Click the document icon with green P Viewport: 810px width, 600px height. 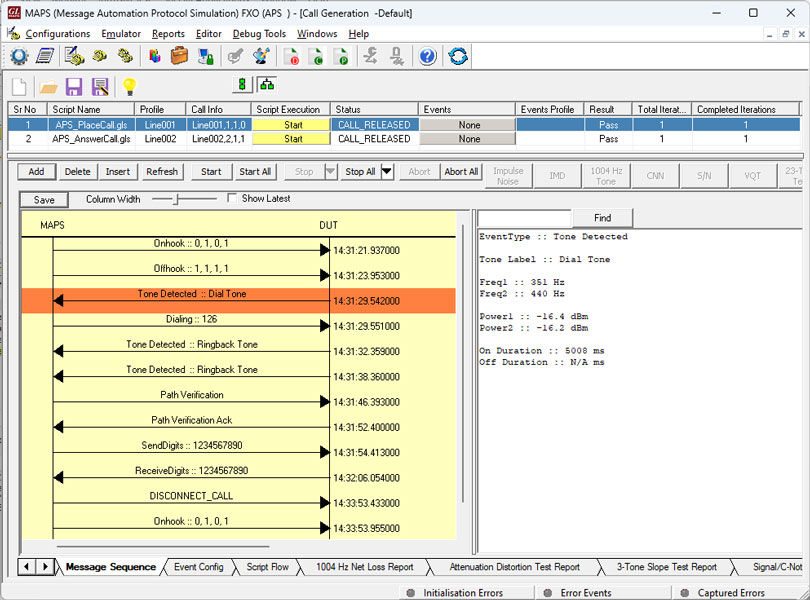(x=340, y=56)
